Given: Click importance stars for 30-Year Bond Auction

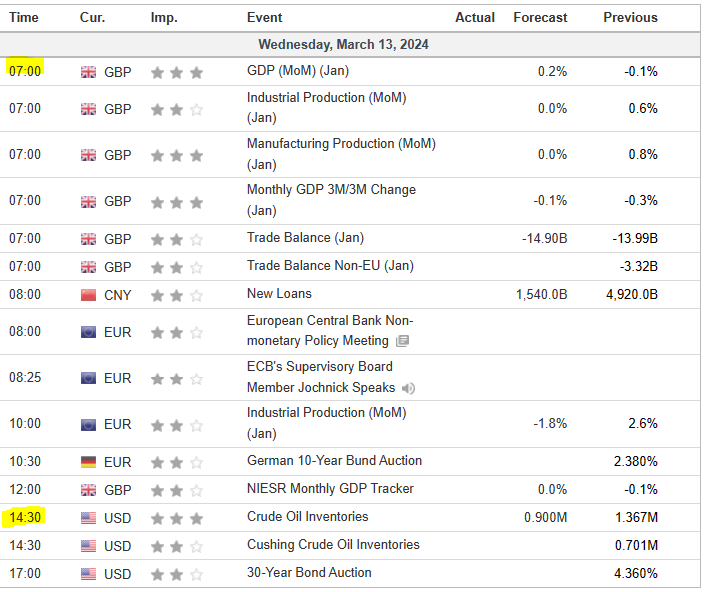Looking at the screenshot, I should 176,574.
